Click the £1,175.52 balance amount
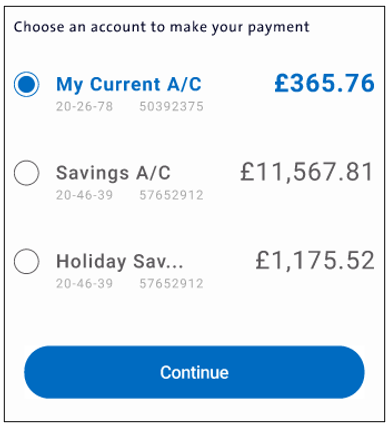The height and width of the screenshot is (427, 390). 315,260
